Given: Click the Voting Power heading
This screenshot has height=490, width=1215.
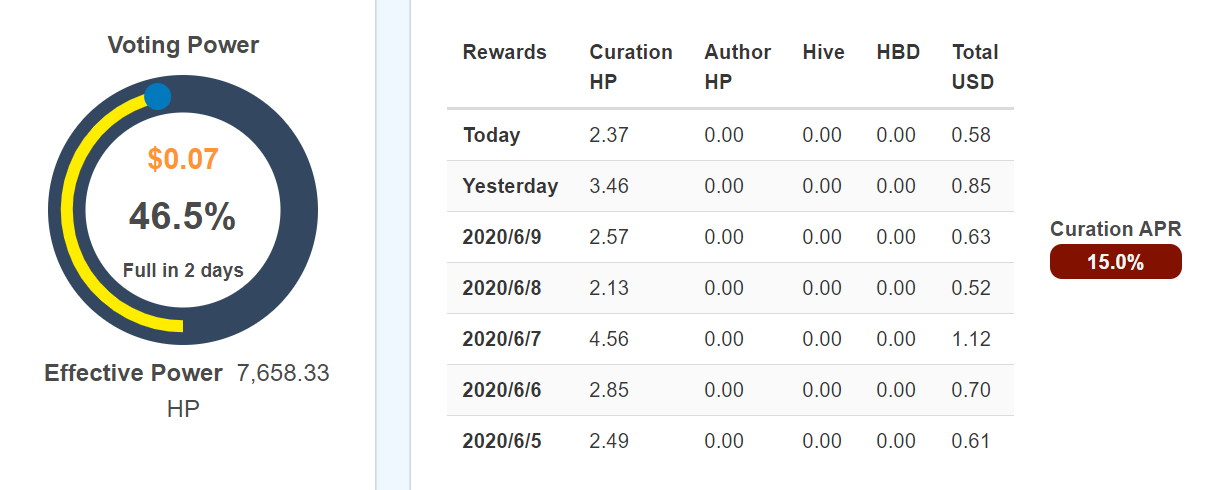Looking at the screenshot, I should (183, 45).
